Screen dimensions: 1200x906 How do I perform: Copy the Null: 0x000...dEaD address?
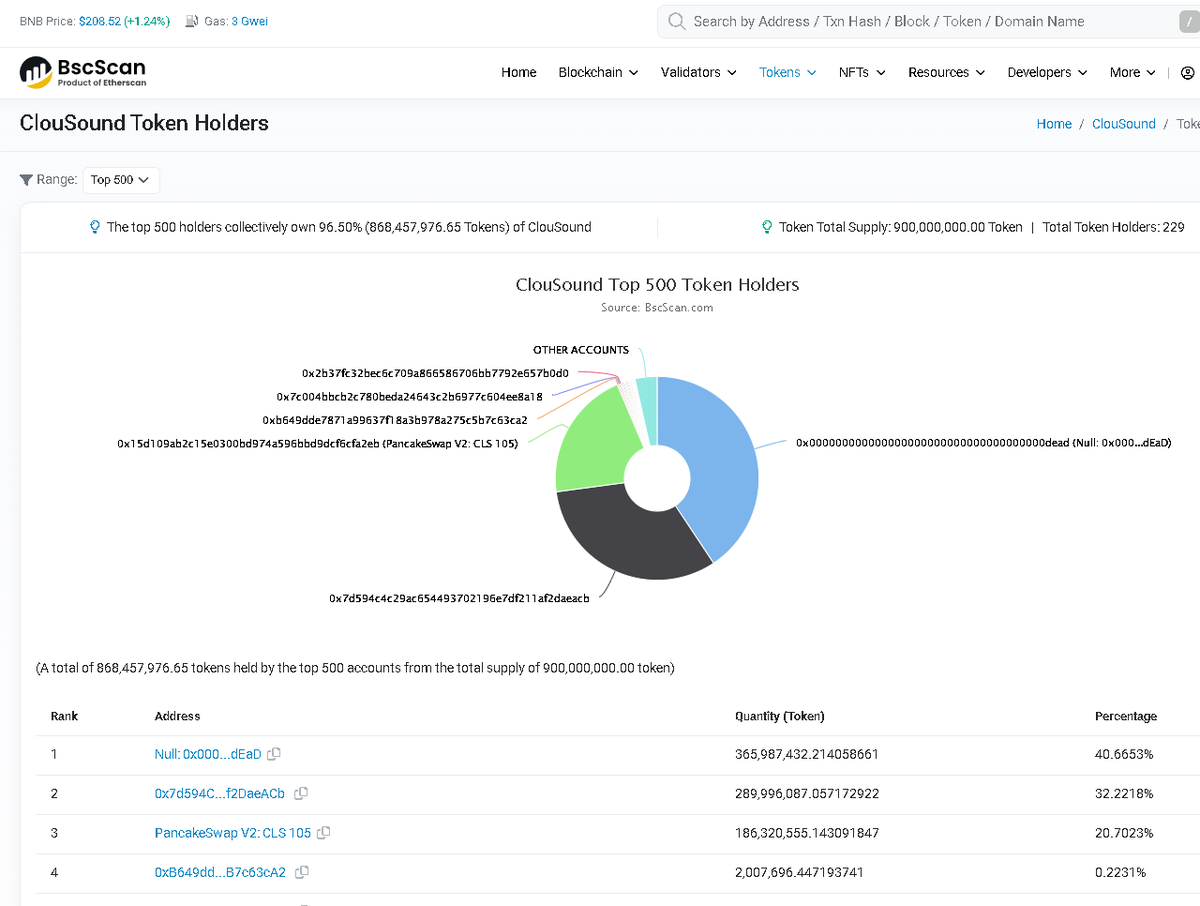coord(274,754)
